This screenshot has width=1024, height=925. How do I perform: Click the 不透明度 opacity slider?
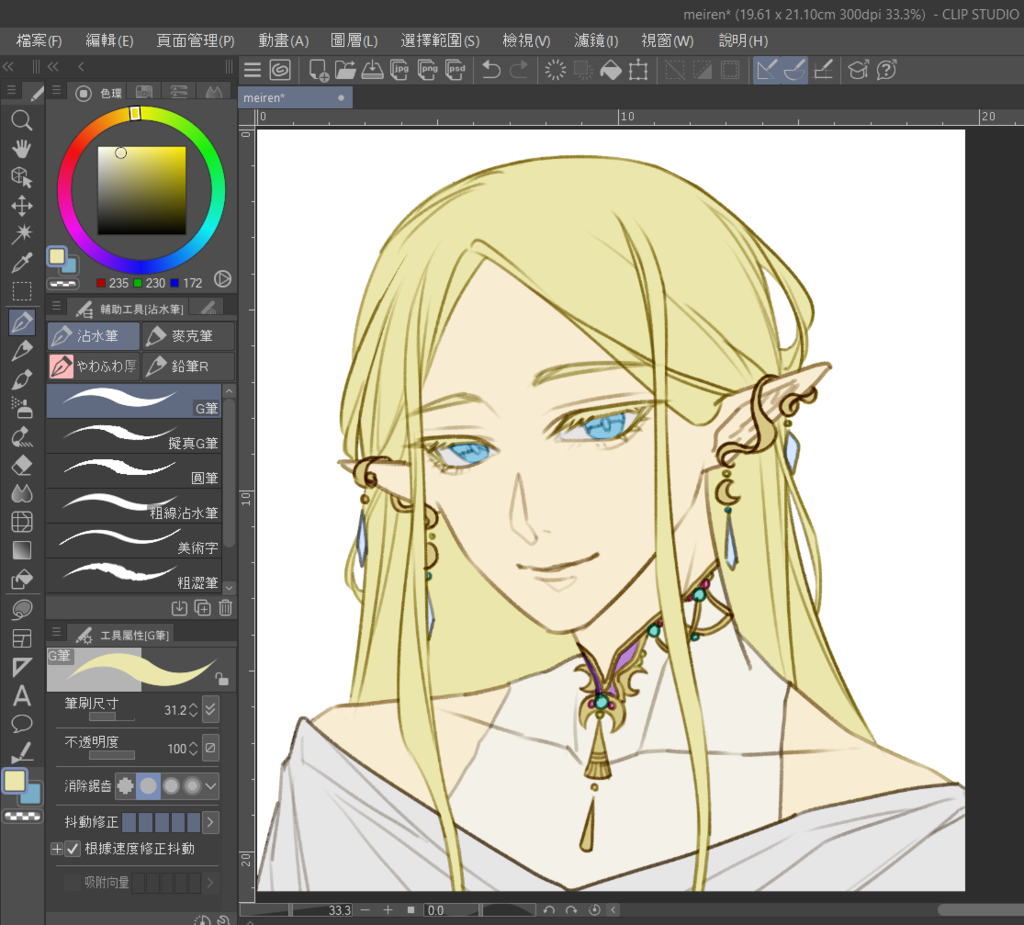click(112, 755)
